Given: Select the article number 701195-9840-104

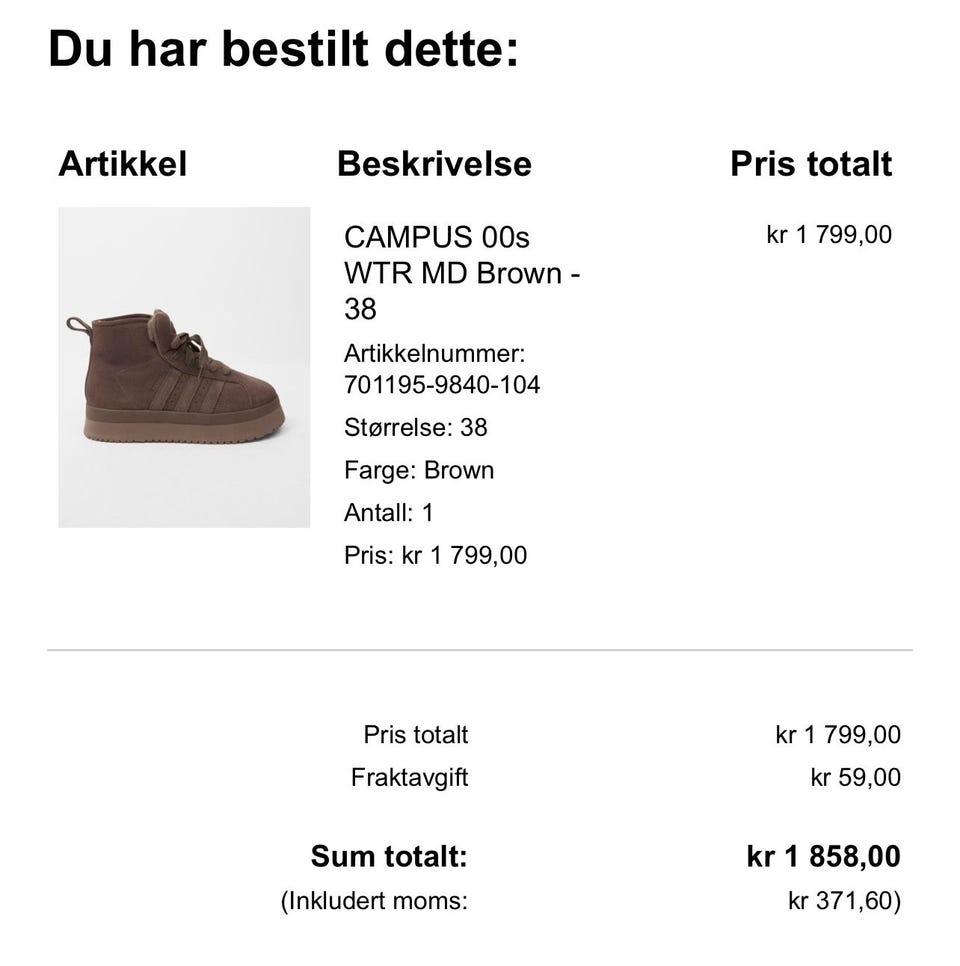Looking at the screenshot, I should [x=442, y=385].
